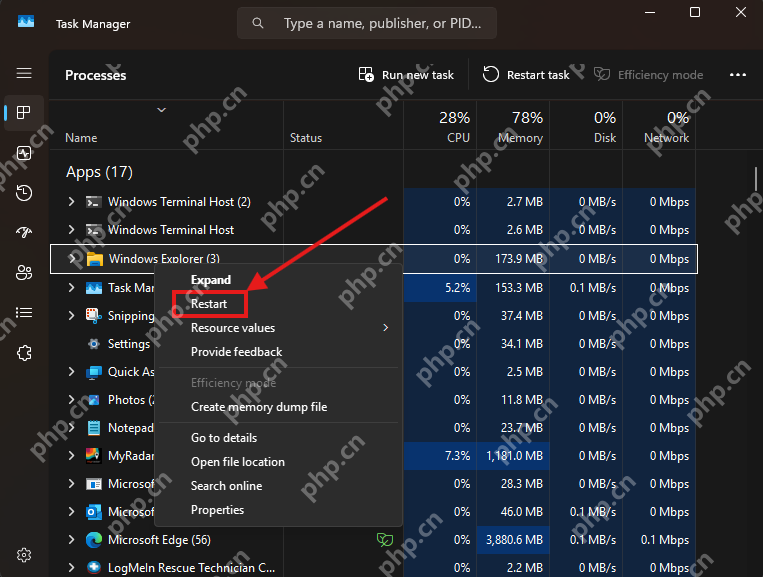The width and height of the screenshot is (763, 577).
Task: Click the 173.9 MB memory value
Action: click(x=519, y=259)
